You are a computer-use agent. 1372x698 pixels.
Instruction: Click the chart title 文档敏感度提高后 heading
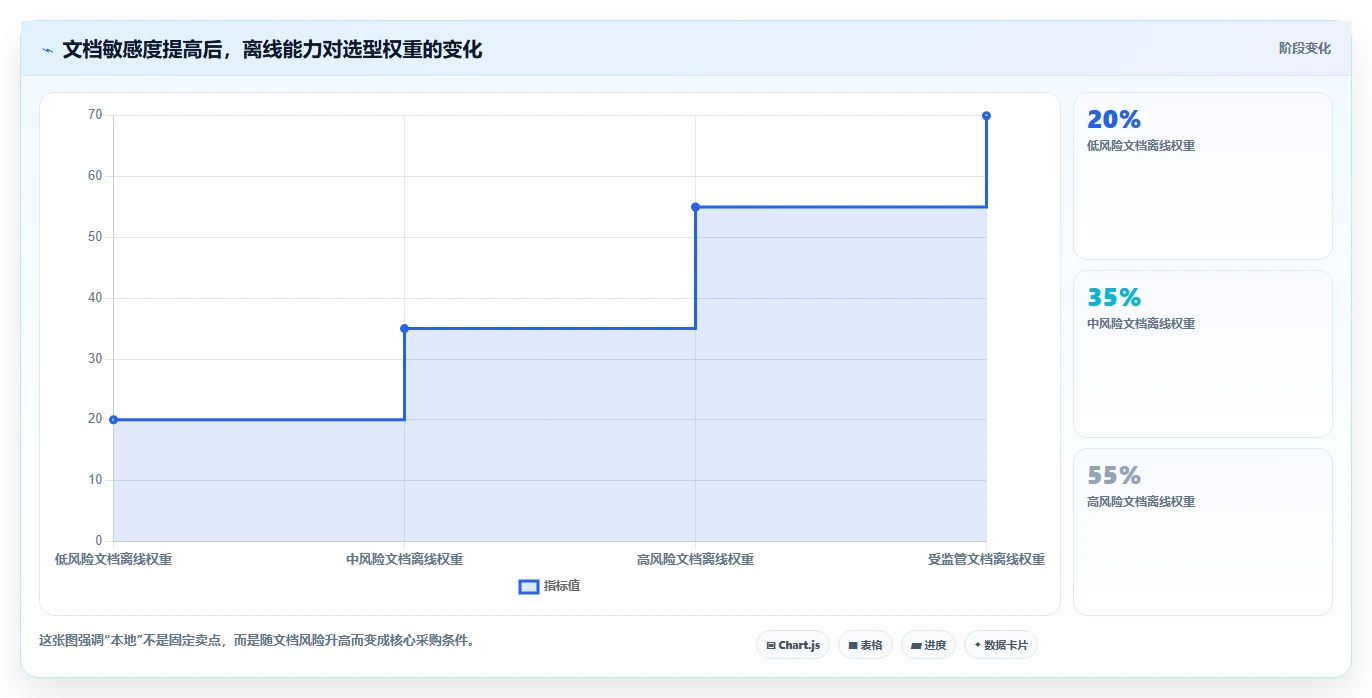272,49
